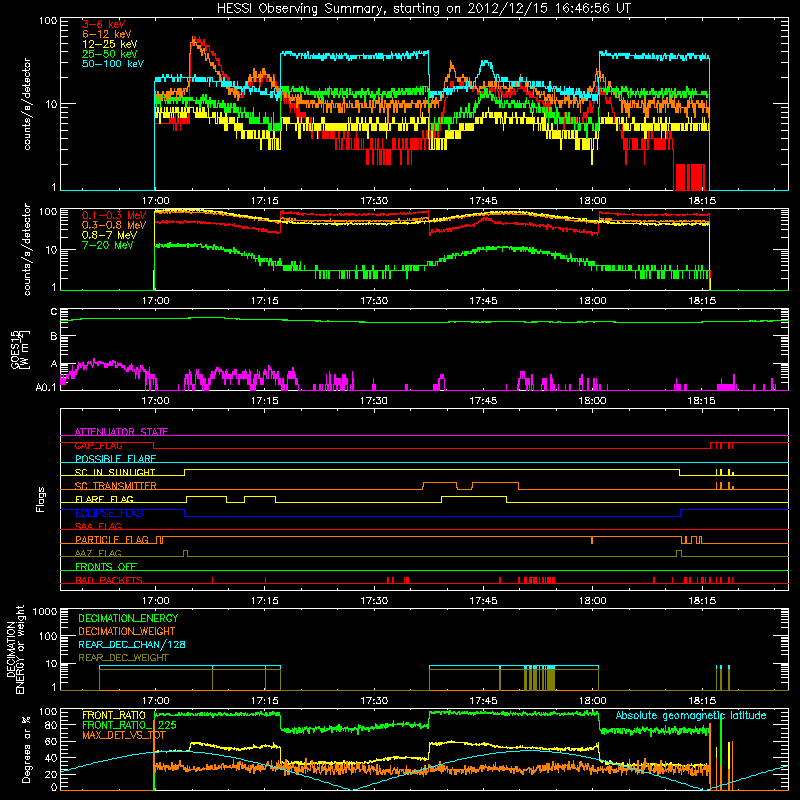Click the MAX_DET_VS_TOT legend entry
The width and height of the screenshot is (800, 800).
[x=124, y=735]
